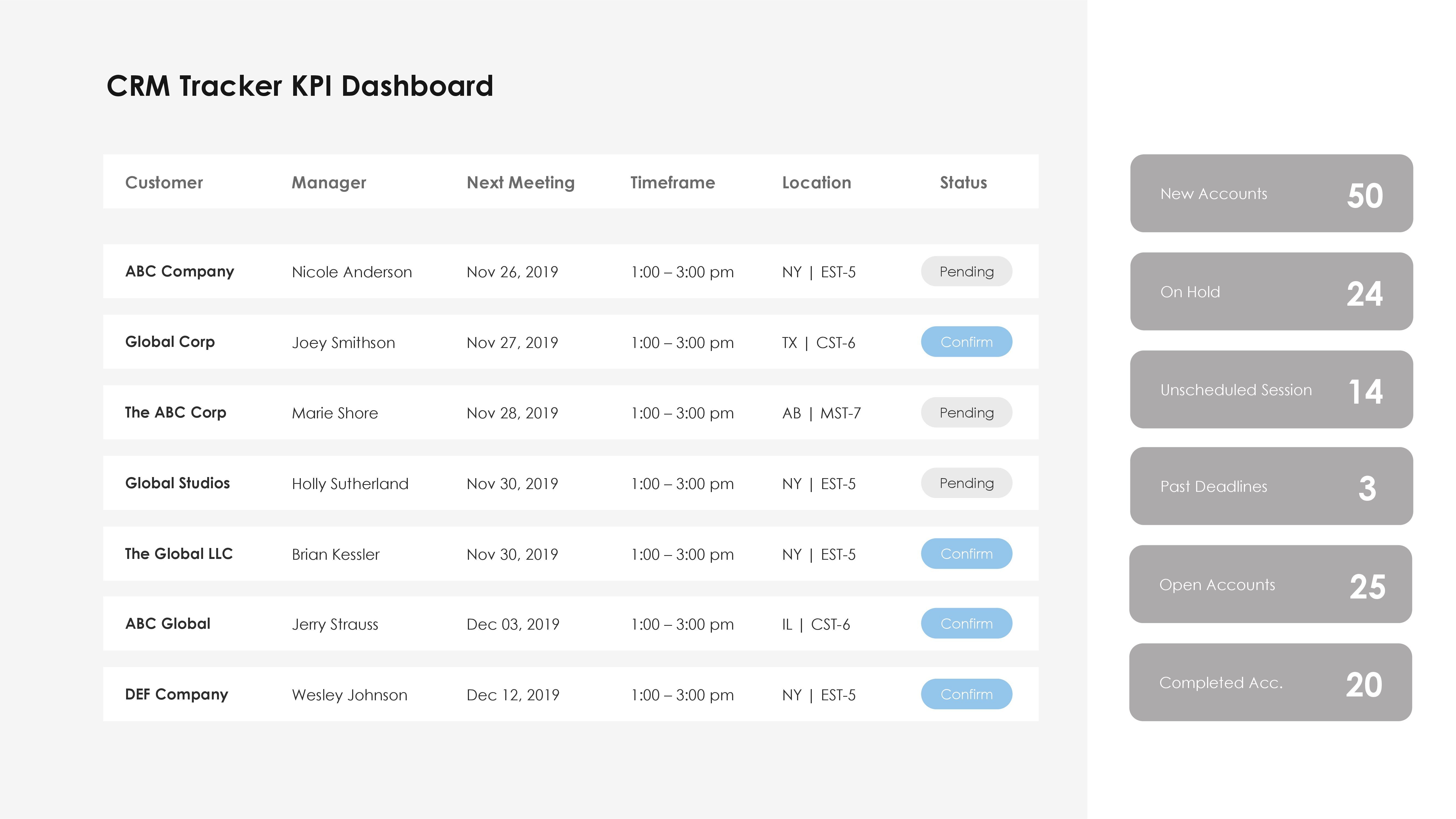Open the Unscheduled Session KPI card
Screen dimensions: 1456x819
click(x=1271, y=389)
